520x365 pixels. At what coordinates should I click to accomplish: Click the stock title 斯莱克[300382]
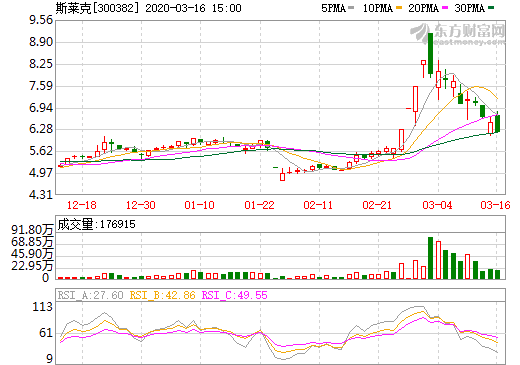[x=97, y=8]
